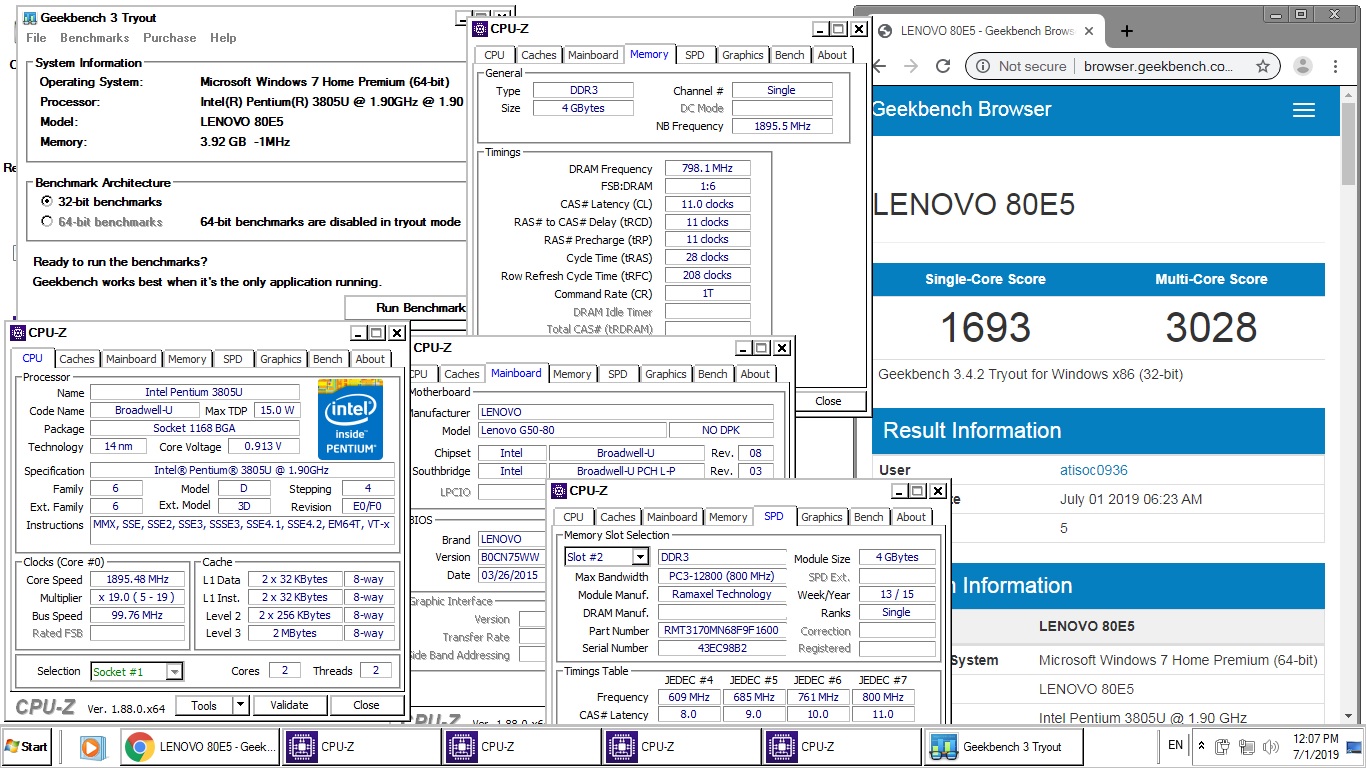Click the Tools button in CPU-Z
The width and height of the screenshot is (1366, 768).
[204, 705]
